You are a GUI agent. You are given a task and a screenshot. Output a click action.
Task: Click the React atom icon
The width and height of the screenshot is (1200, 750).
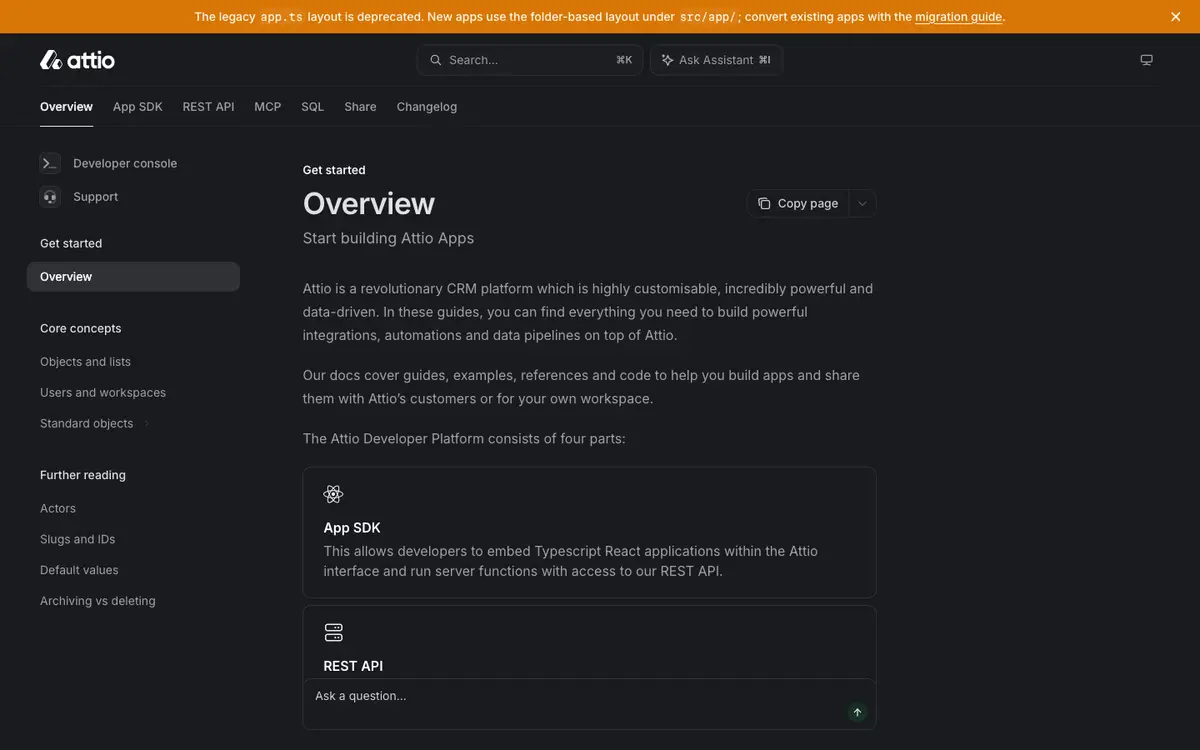[334, 494]
